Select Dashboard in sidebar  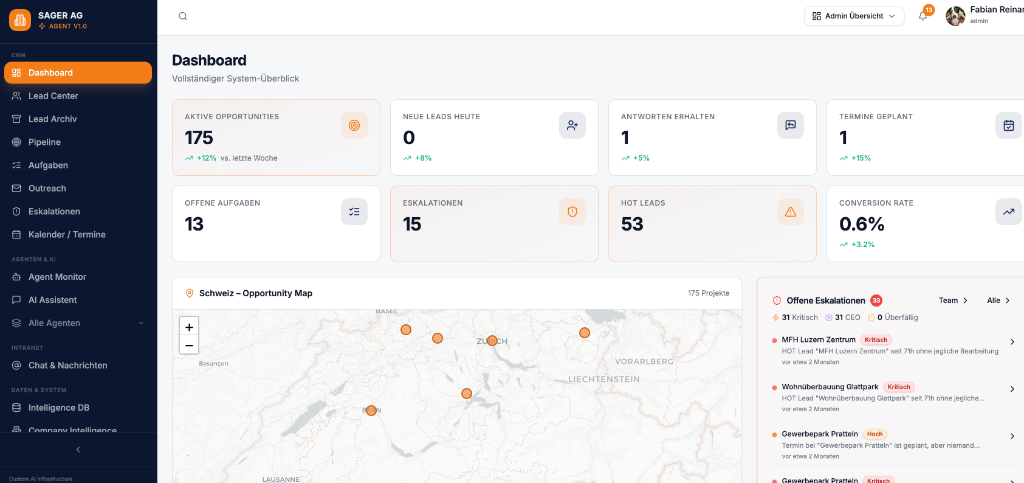[78, 72]
